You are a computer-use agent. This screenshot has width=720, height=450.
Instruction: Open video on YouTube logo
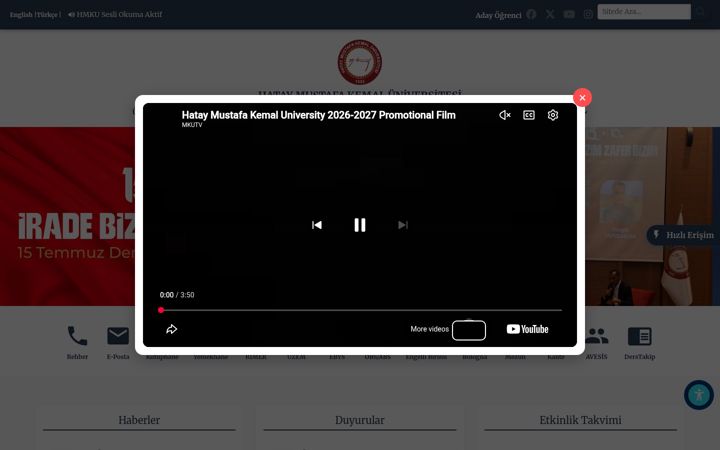click(527, 329)
